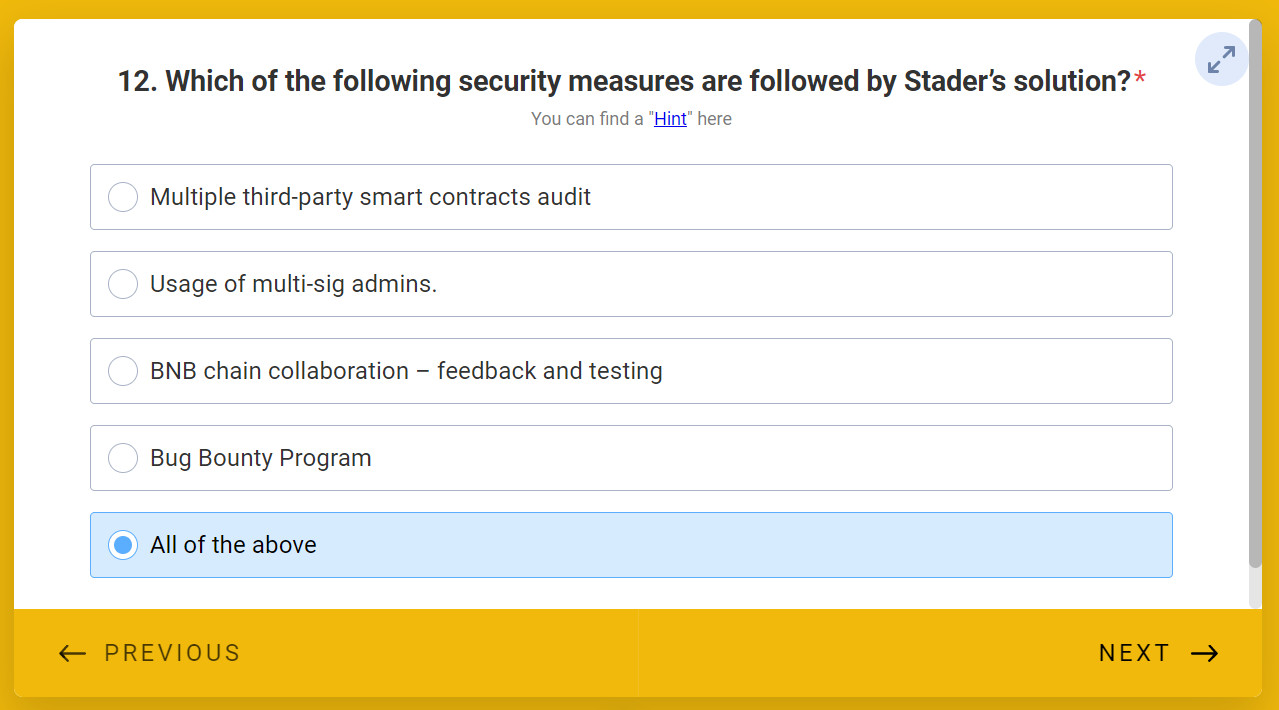
Task: Click "Multiple third-party smart contracts audit" option text
Action: pos(370,197)
